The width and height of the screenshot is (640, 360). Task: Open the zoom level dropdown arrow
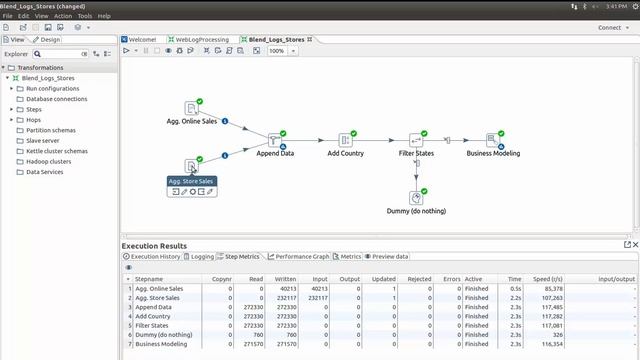[293, 51]
